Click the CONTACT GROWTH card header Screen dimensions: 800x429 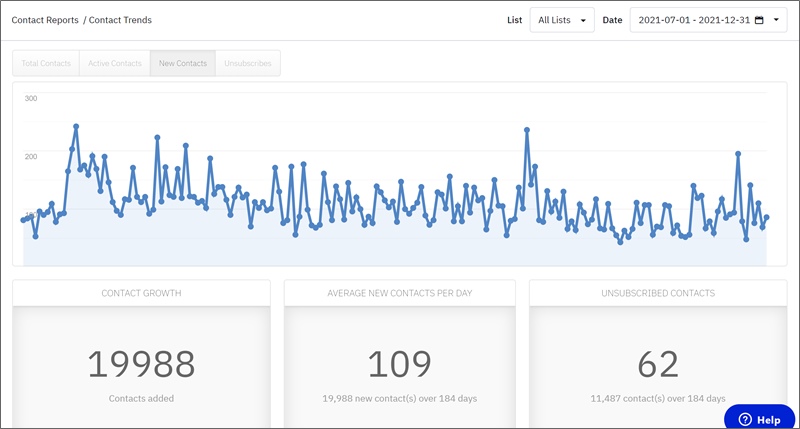tap(141, 293)
